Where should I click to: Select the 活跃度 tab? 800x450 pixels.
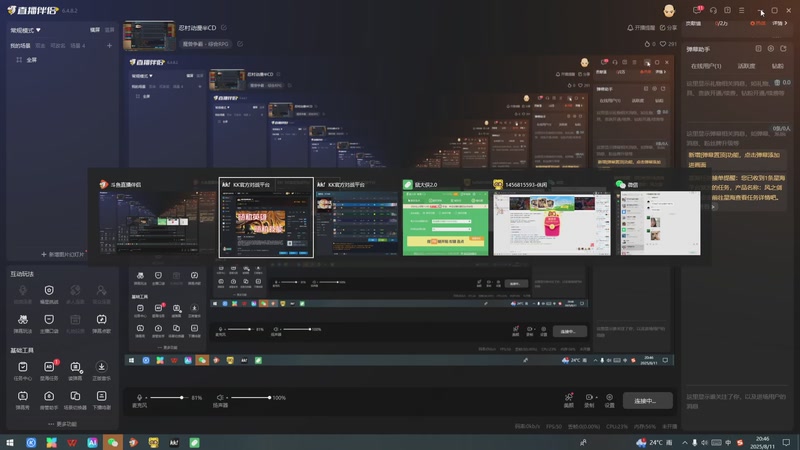(x=746, y=66)
